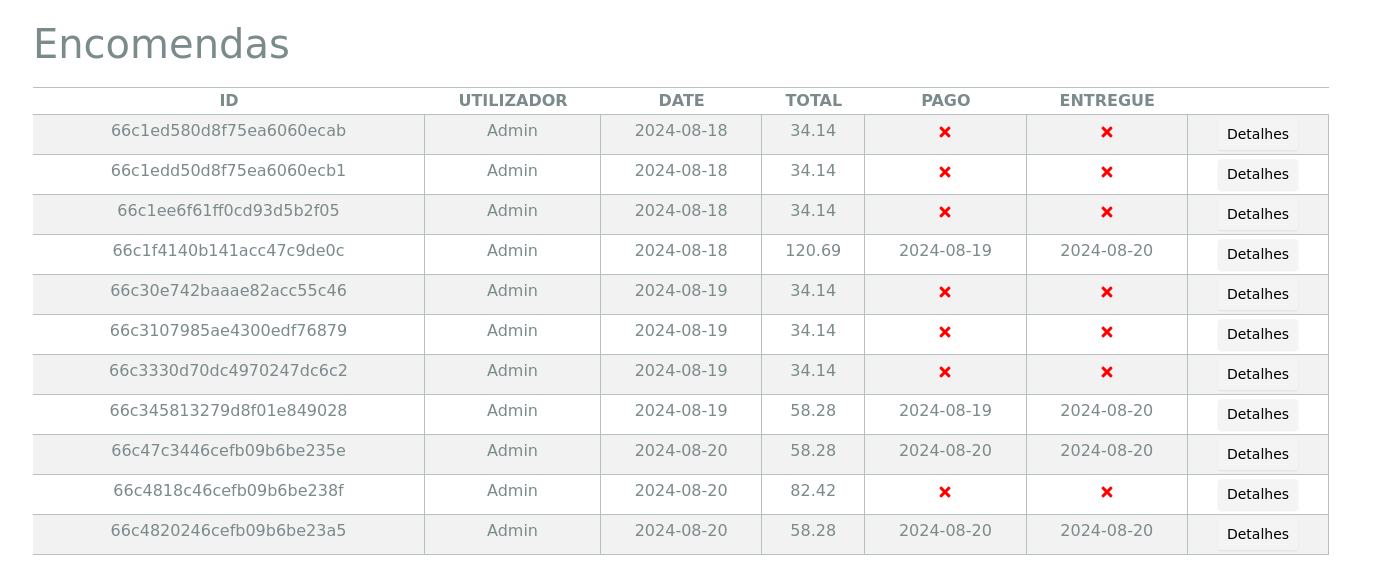Viewport: 1399px width, 588px height.
Task: Click red X under Pago for order 66c1ed580d8f75ea6060ecab
Action: click(945, 132)
